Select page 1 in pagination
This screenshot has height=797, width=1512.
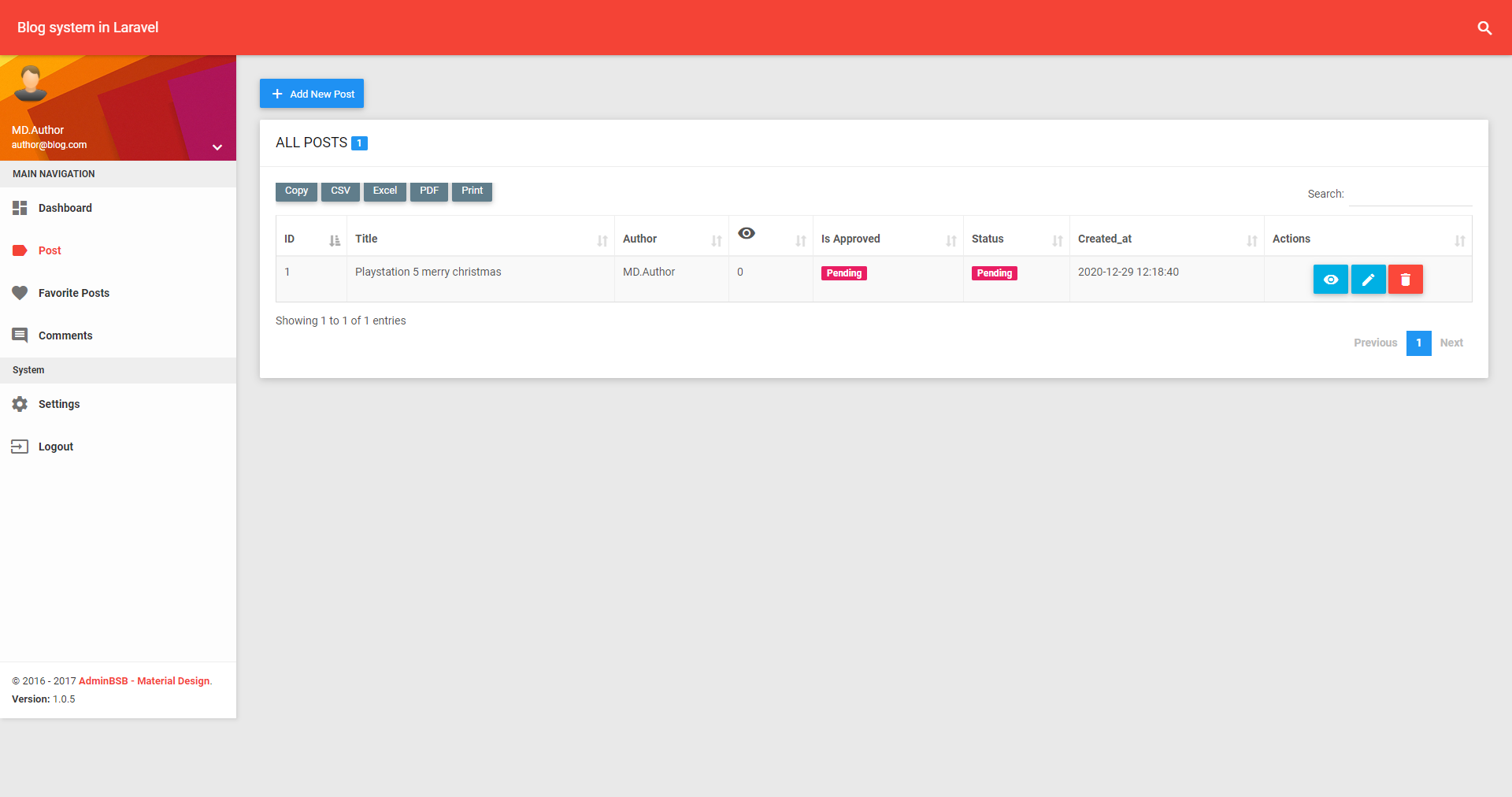click(1419, 343)
